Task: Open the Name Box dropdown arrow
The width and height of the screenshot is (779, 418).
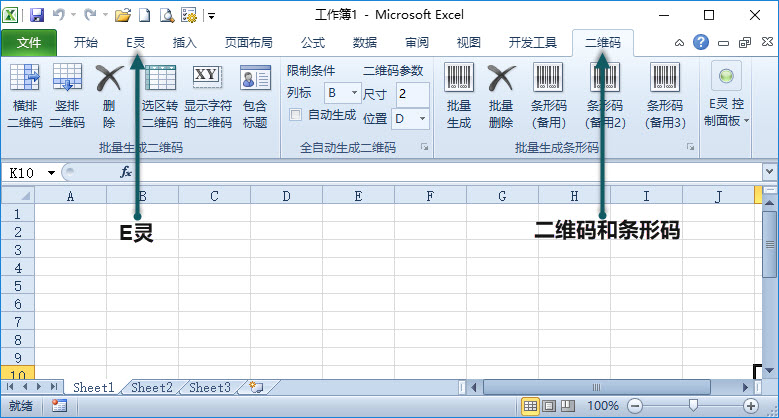Action: point(51,172)
